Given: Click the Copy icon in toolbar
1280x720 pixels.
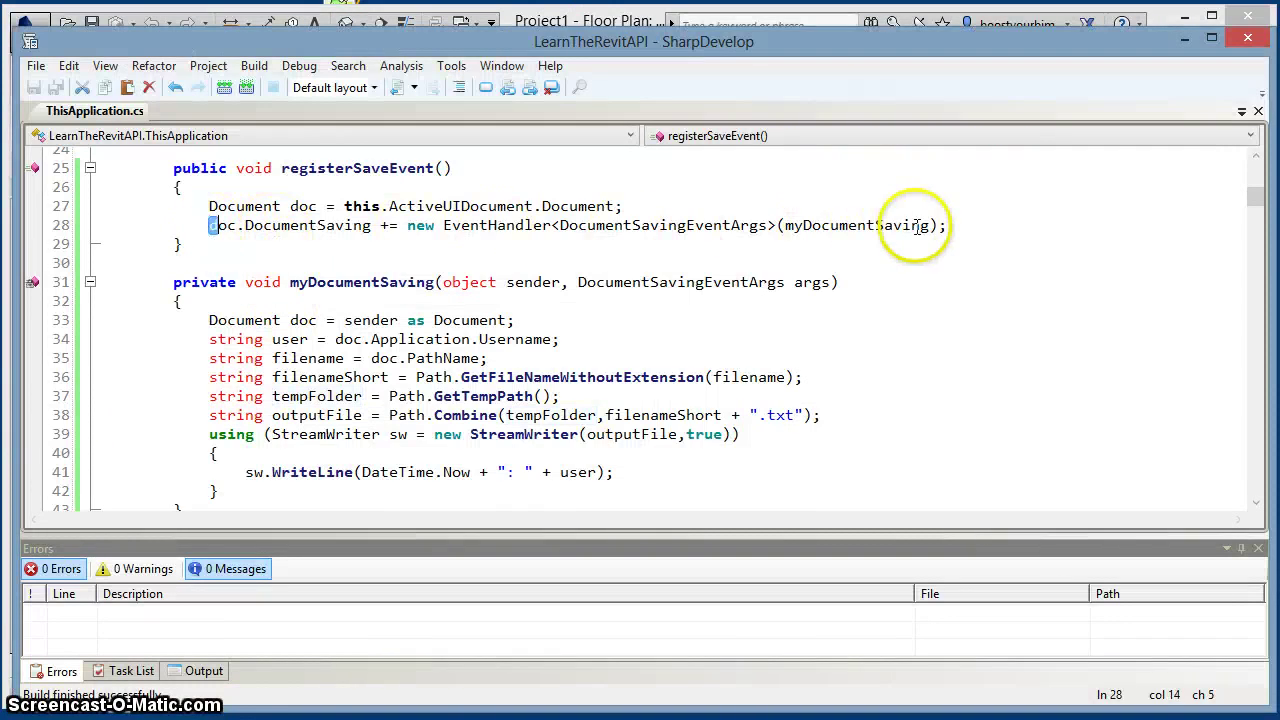Looking at the screenshot, I should click(x=105, y=88).
